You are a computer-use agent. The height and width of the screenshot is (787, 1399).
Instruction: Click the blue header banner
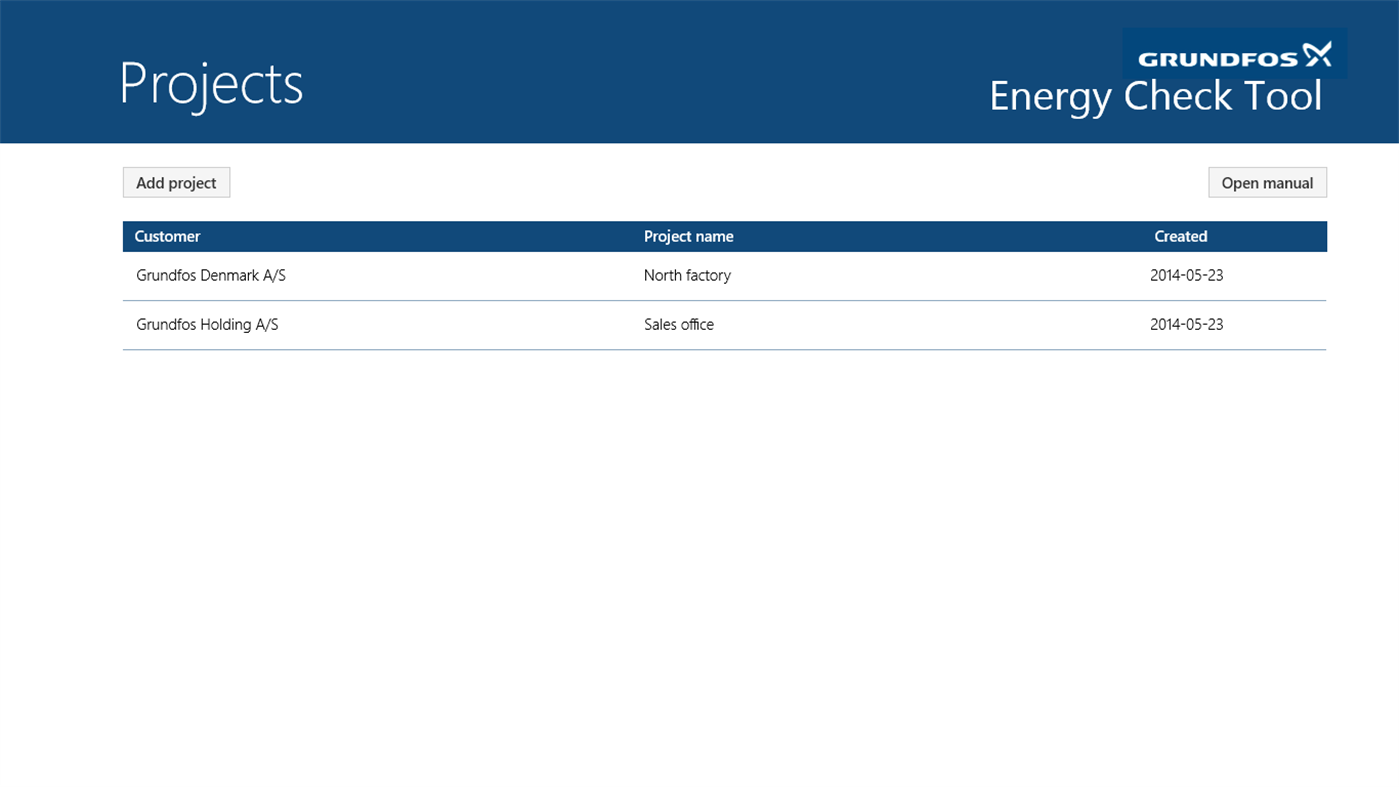point(650,70)
